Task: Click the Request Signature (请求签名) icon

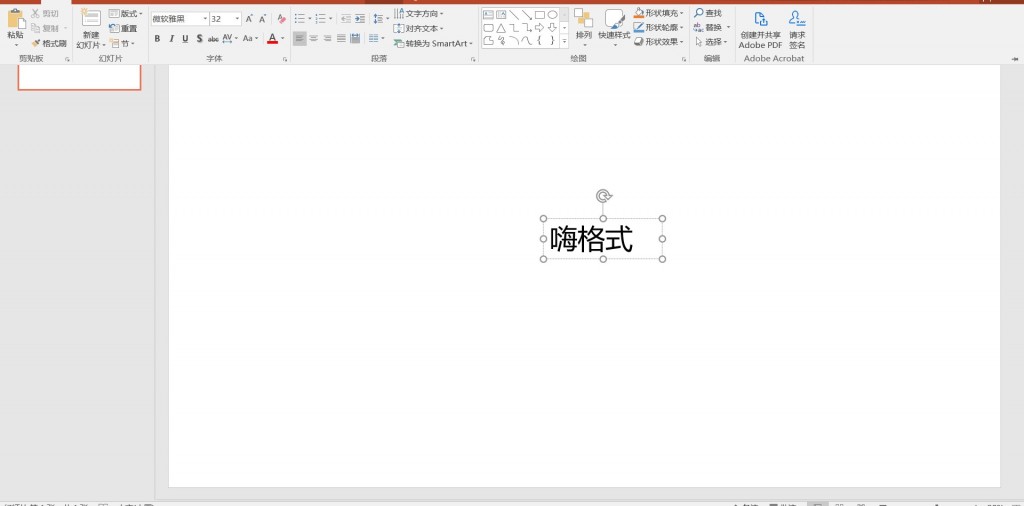Action: 797,19
